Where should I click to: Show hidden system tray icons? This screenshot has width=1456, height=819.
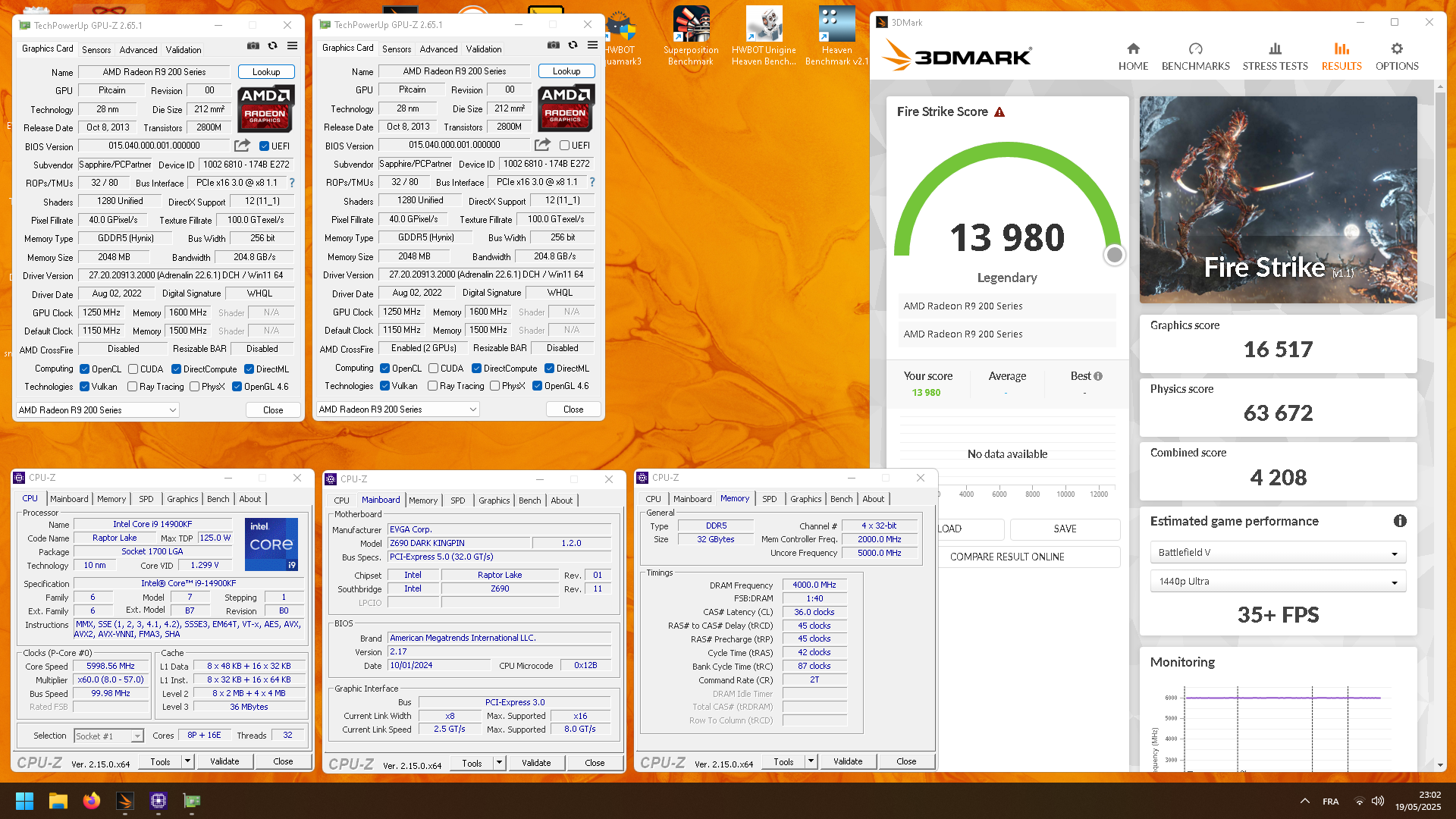coord(1304,802)
